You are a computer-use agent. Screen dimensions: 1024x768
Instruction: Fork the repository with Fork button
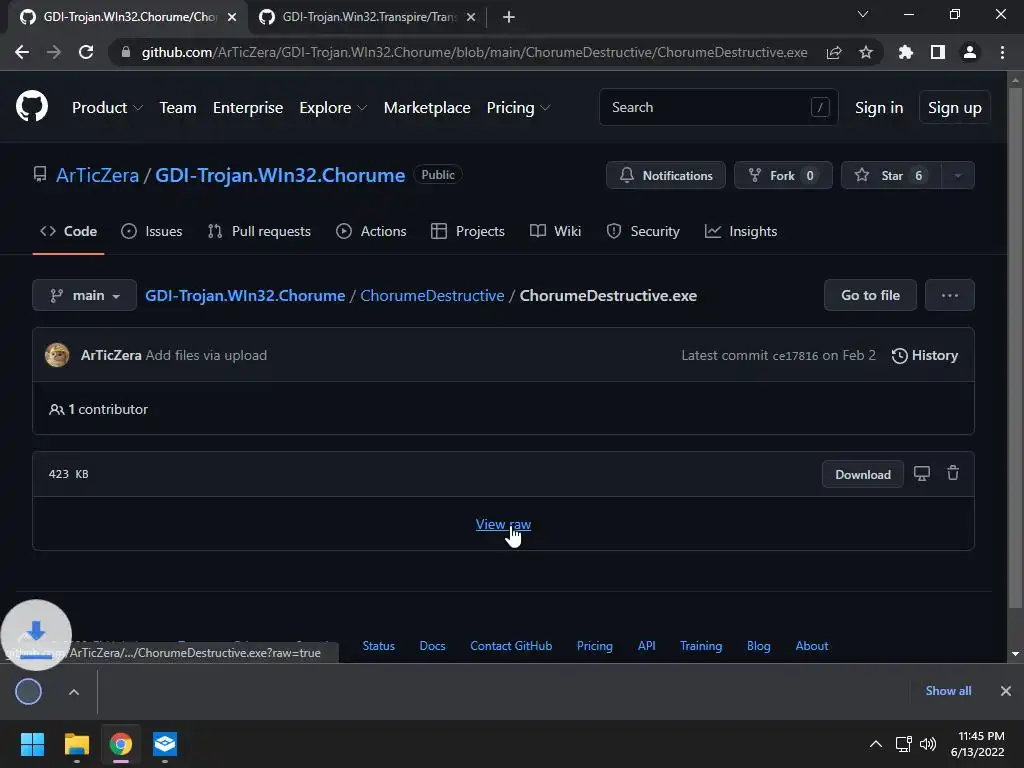783,175
